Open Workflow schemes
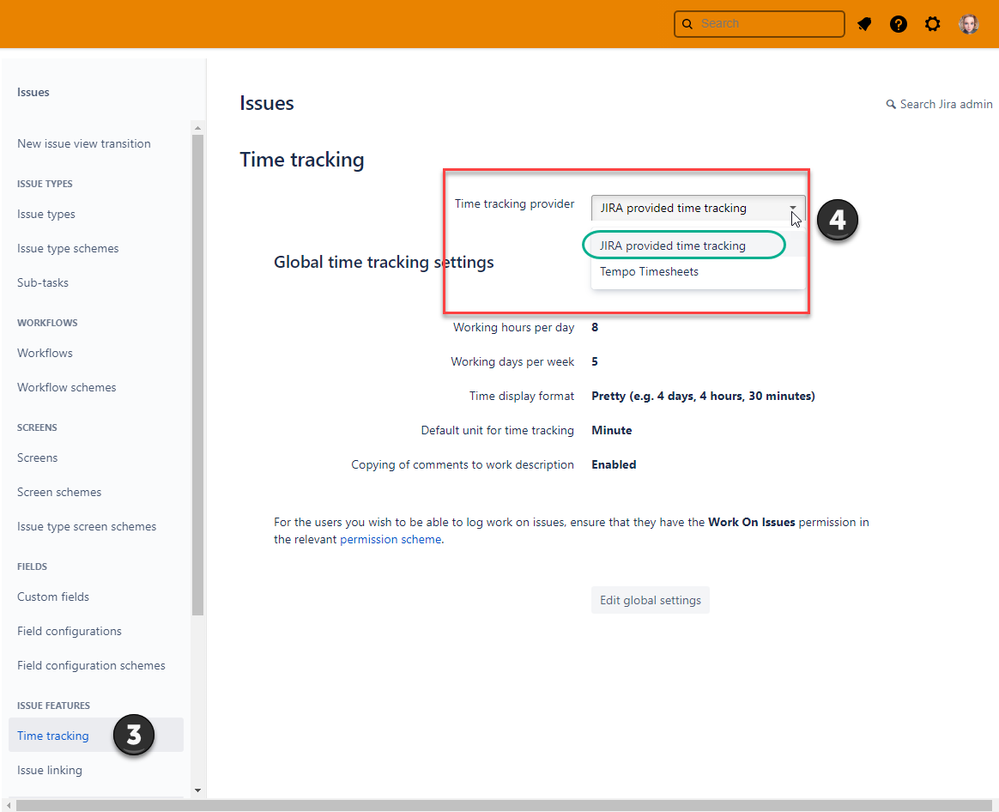This screenshot has width=999, height=812. 66,388
